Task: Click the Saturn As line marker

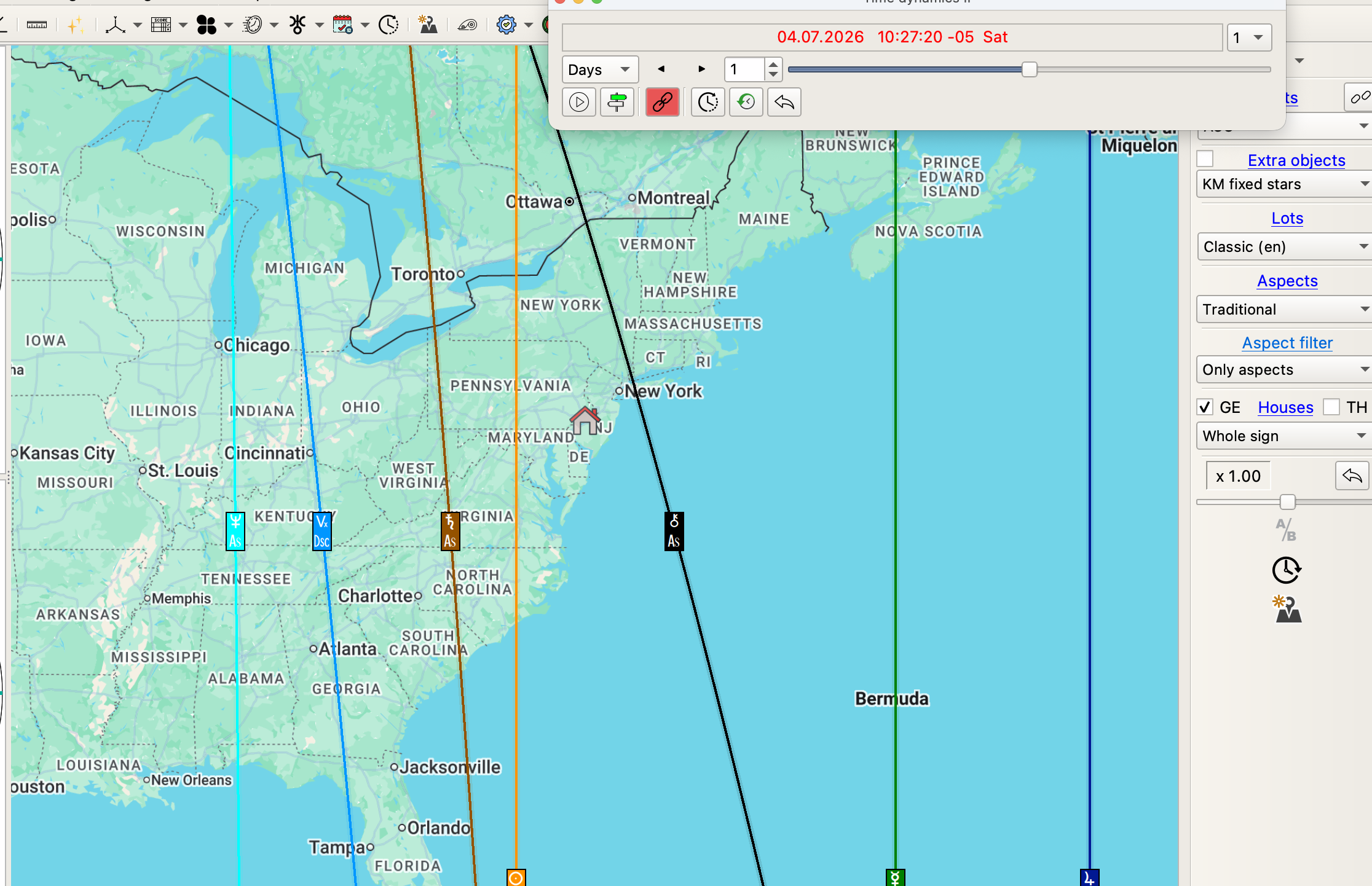Action: (x=450, y=531)
